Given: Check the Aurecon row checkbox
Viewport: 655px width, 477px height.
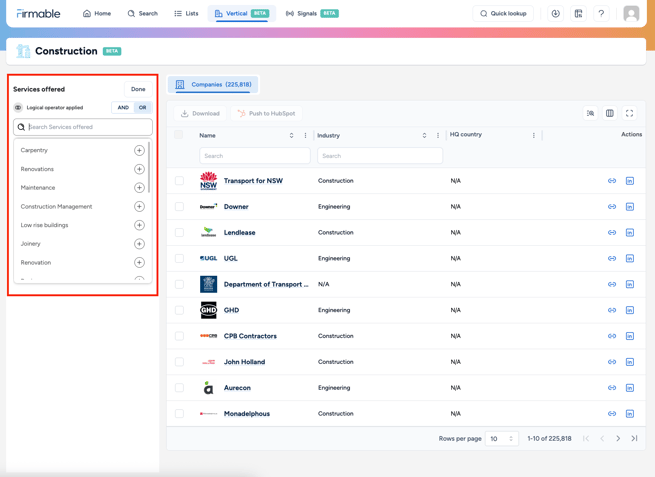Looking at the screenshot, I should tap(179, 388).
